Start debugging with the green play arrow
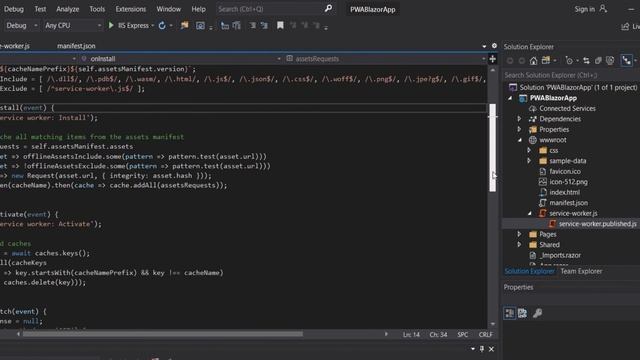Image resolution: width=640 pixels, height=360 pixels. point(111,25)
